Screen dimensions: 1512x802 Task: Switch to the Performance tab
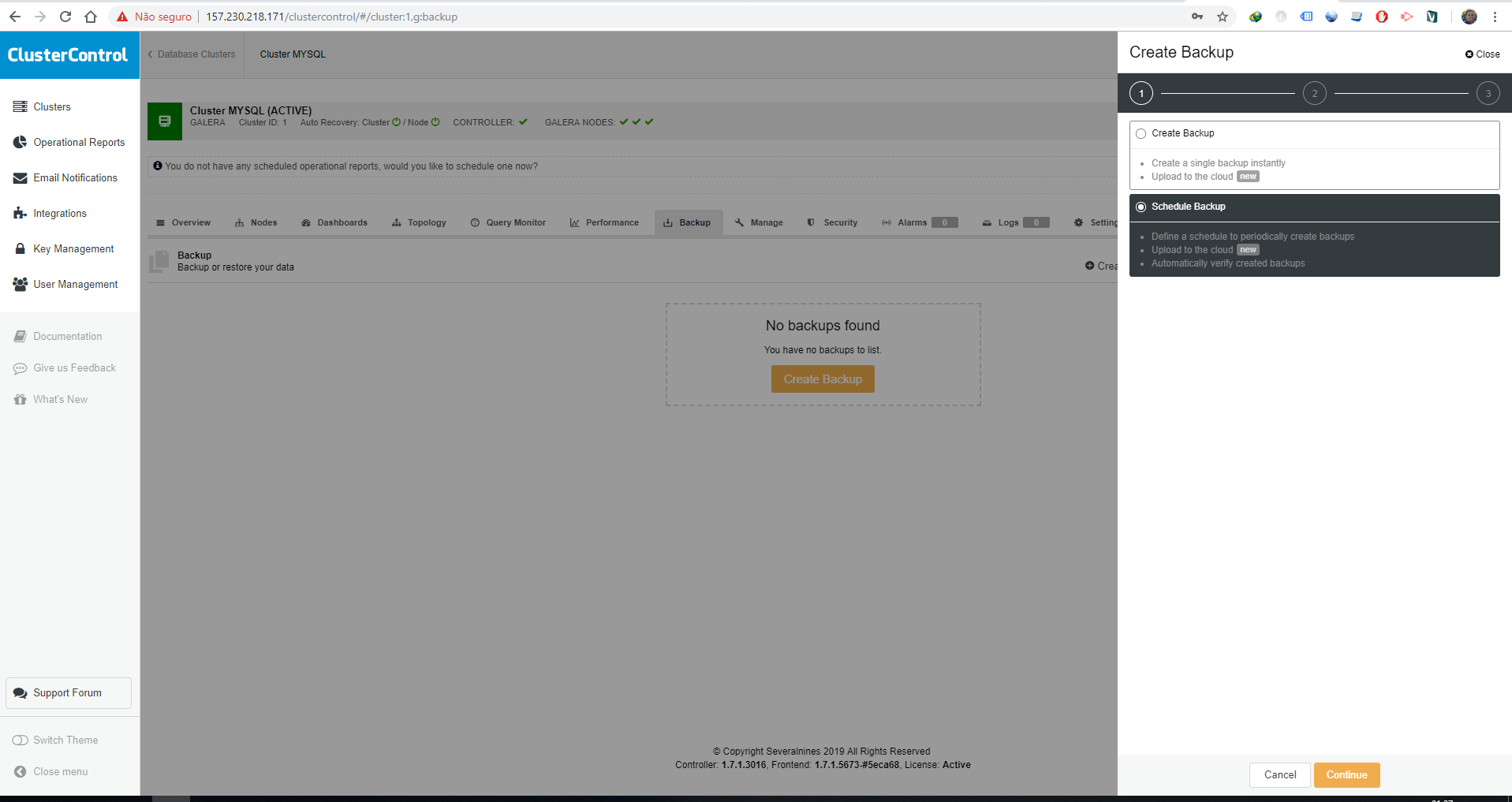604,222
